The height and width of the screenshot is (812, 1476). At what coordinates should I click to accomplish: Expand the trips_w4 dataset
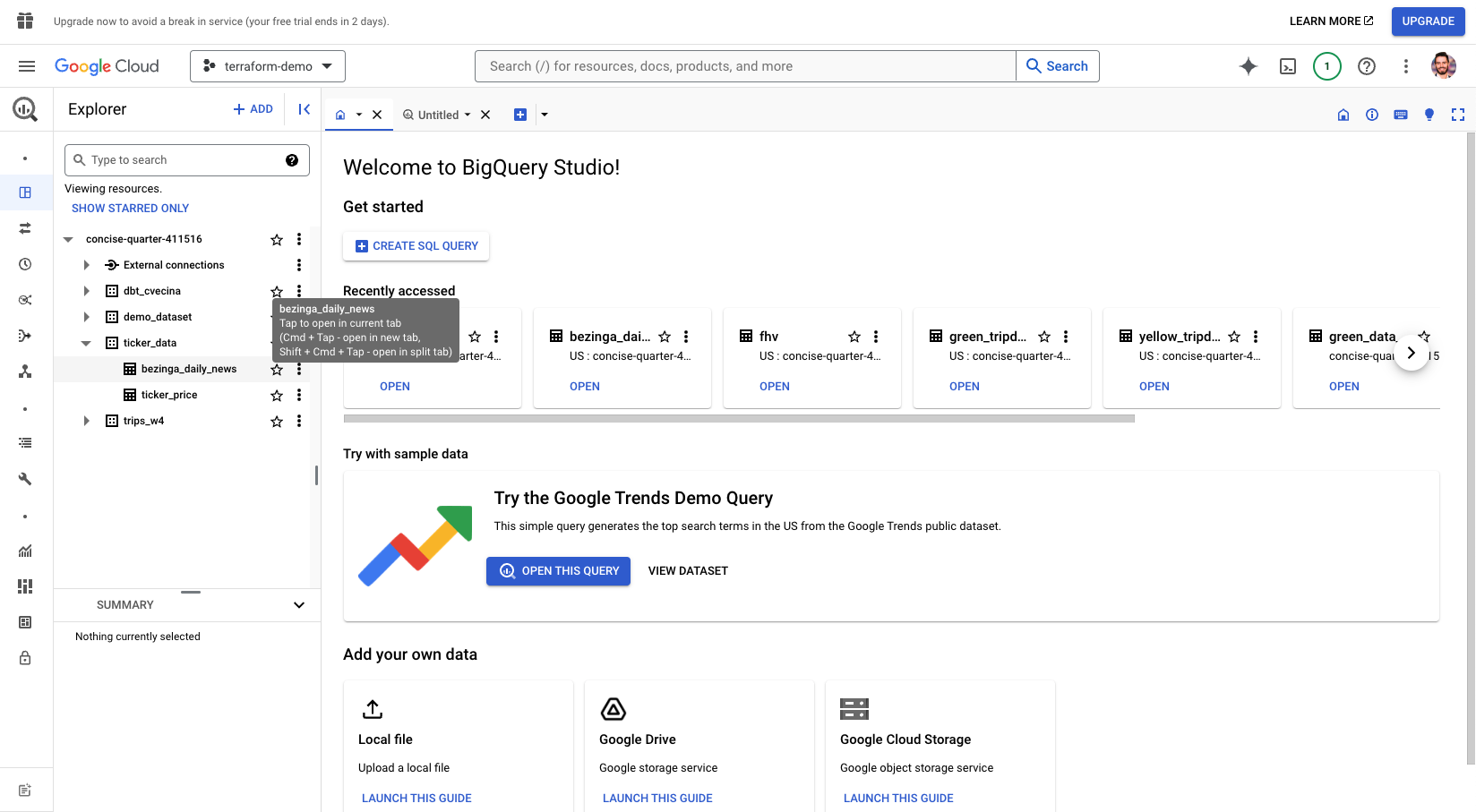86,421
